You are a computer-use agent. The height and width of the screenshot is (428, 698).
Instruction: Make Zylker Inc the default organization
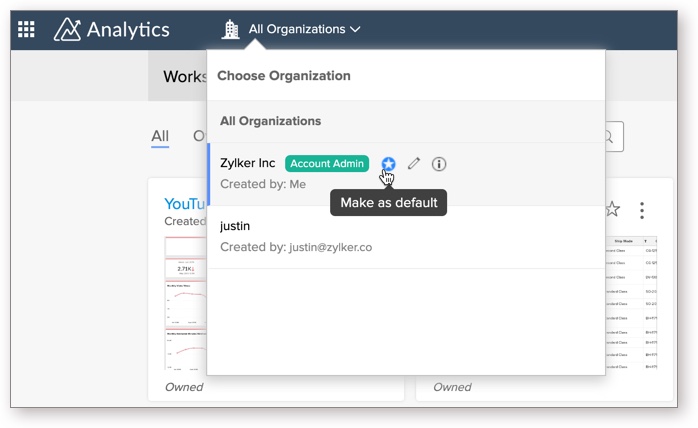pyautogui.click(x=388, y=164)
